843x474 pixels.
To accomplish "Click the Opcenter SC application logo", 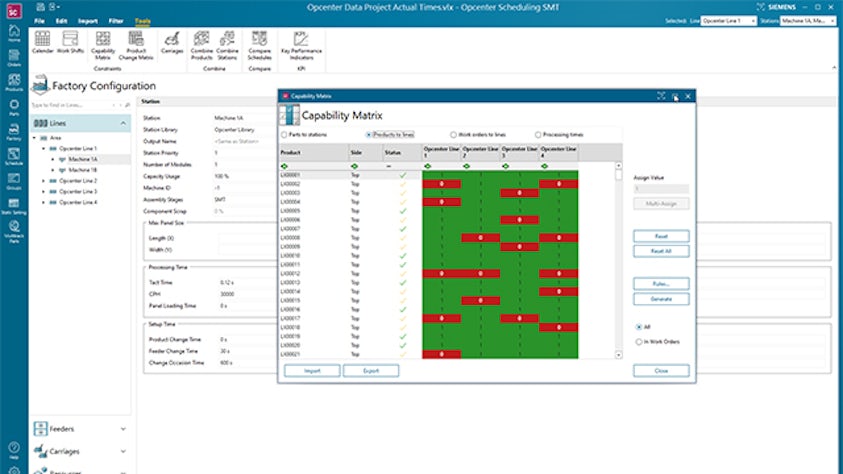I will (x=14, y=10).
